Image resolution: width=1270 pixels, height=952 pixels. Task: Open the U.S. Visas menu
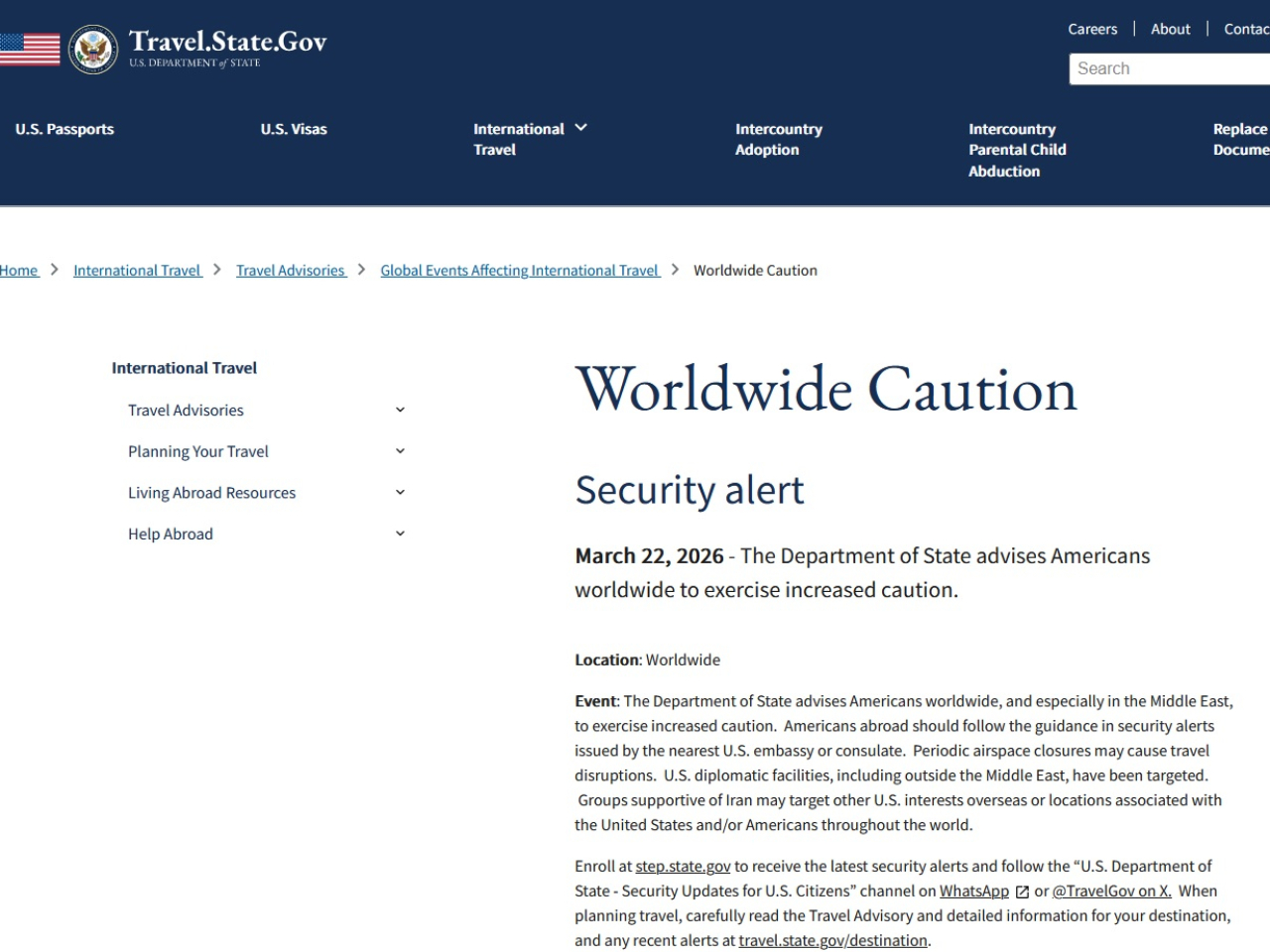tap(294, 129)
